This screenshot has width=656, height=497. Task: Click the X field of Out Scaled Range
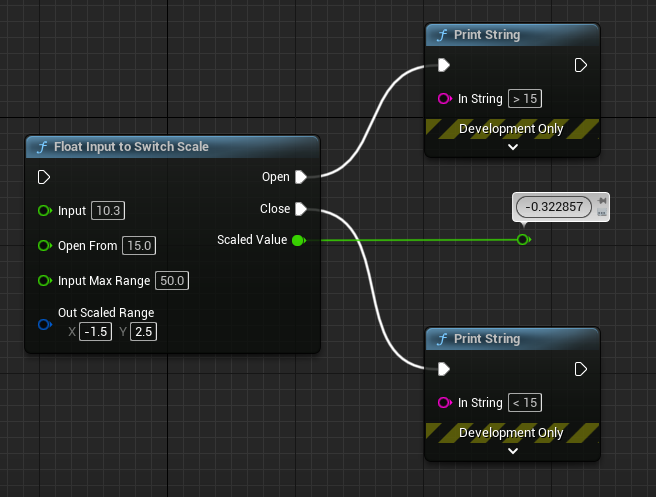click(96, 332)
